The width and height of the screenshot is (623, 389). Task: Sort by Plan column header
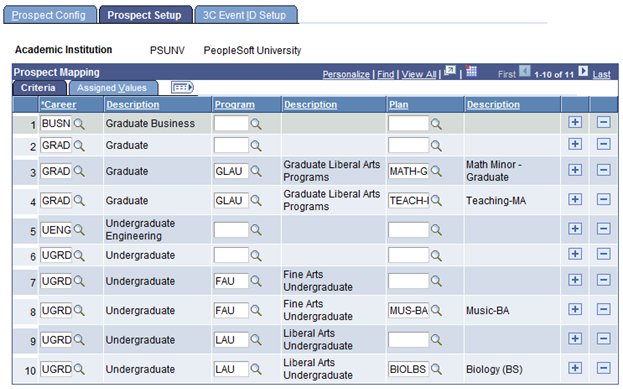click(399, 105)
